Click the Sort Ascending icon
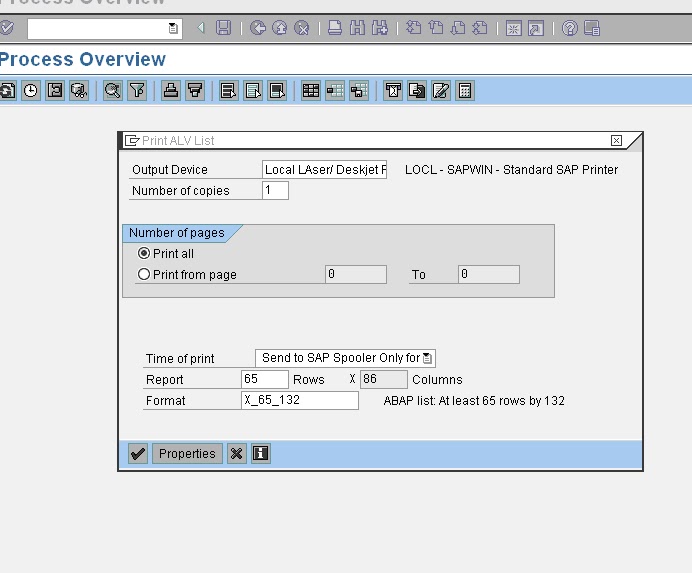The width and height of the screenshot is (692, 573). click(171, 90)
